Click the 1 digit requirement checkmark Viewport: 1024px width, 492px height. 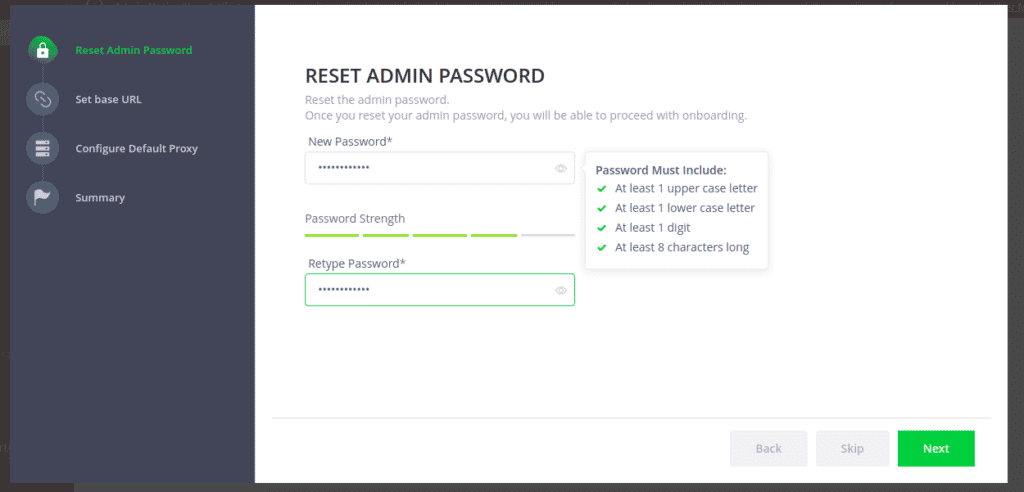pos(602,228)
